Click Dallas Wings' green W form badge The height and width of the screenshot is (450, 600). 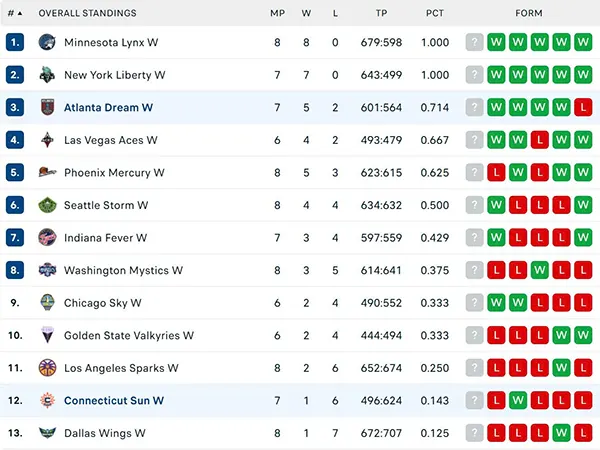(563, 433)
